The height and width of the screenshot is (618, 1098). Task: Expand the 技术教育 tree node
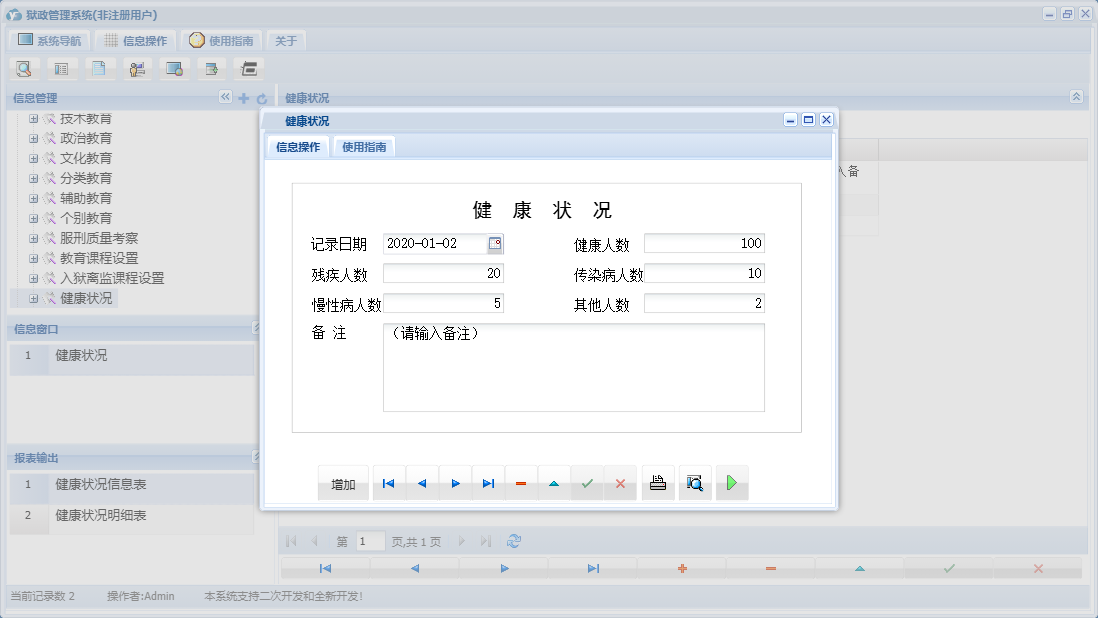33,117
